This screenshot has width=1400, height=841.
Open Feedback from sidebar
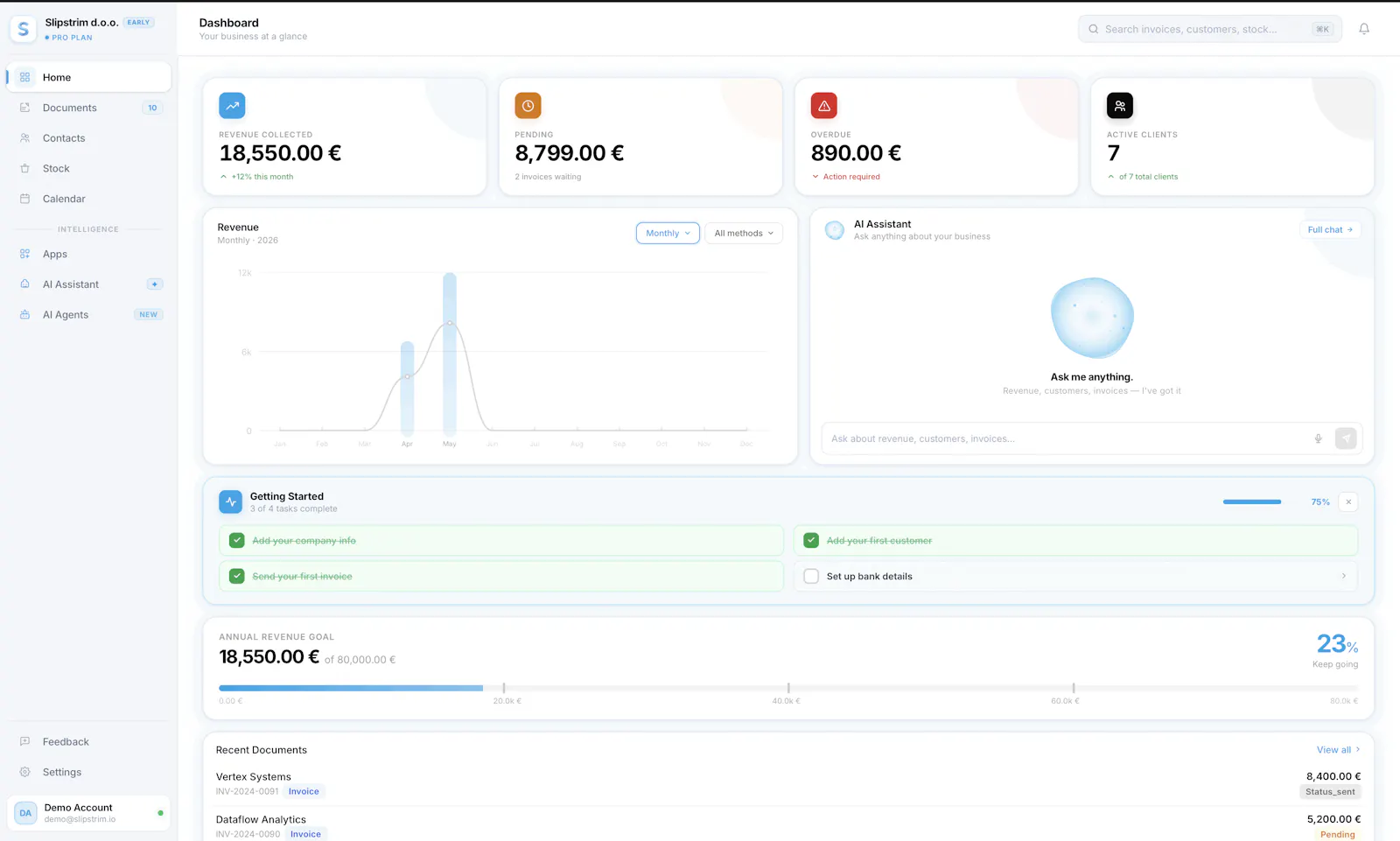pyautogui.click(x=89, y=741)
